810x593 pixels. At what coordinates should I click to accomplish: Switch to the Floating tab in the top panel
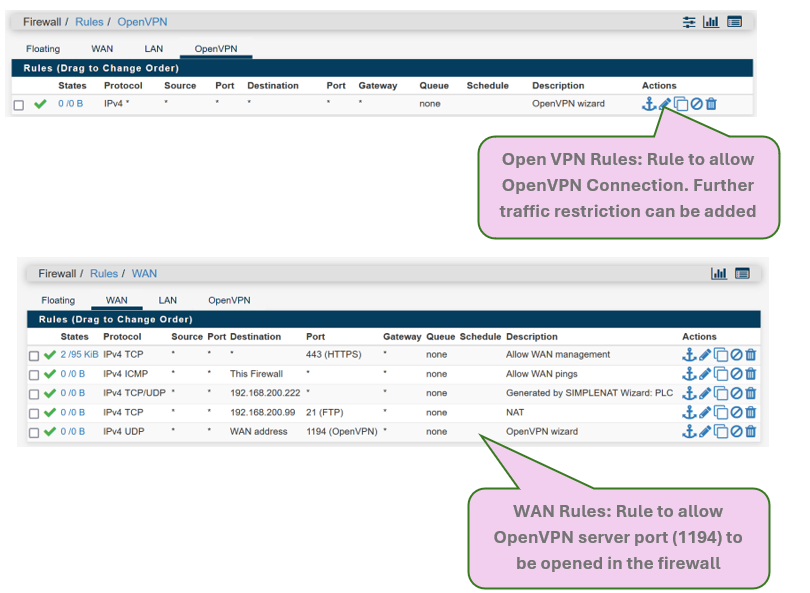tap(43, 48)
